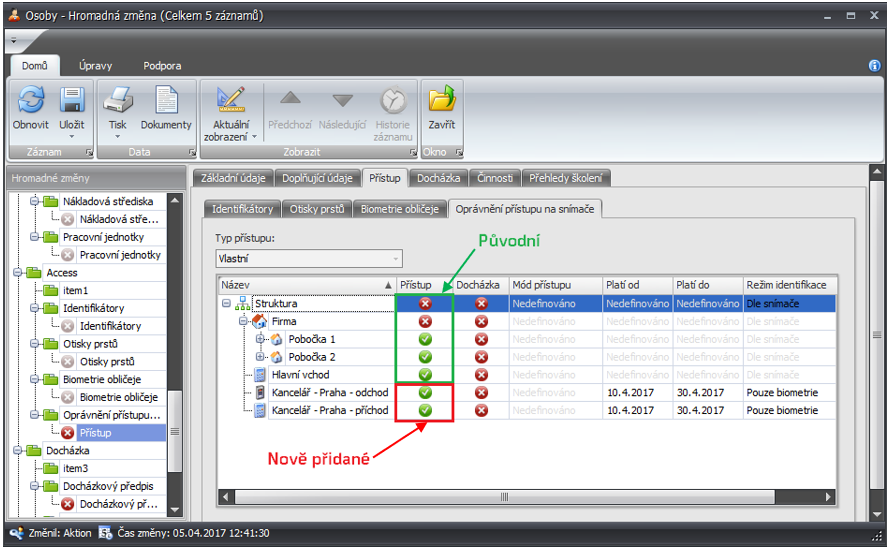Toggle Přístup for the Struktura row
The width and height of the screenshot is (889, 547).
[425, 304]
